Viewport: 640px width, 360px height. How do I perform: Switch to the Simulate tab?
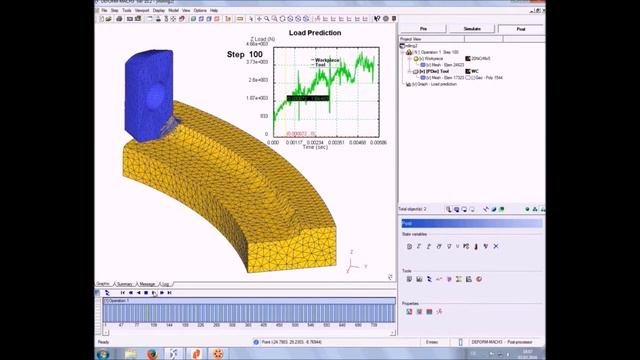pos(472,29)
